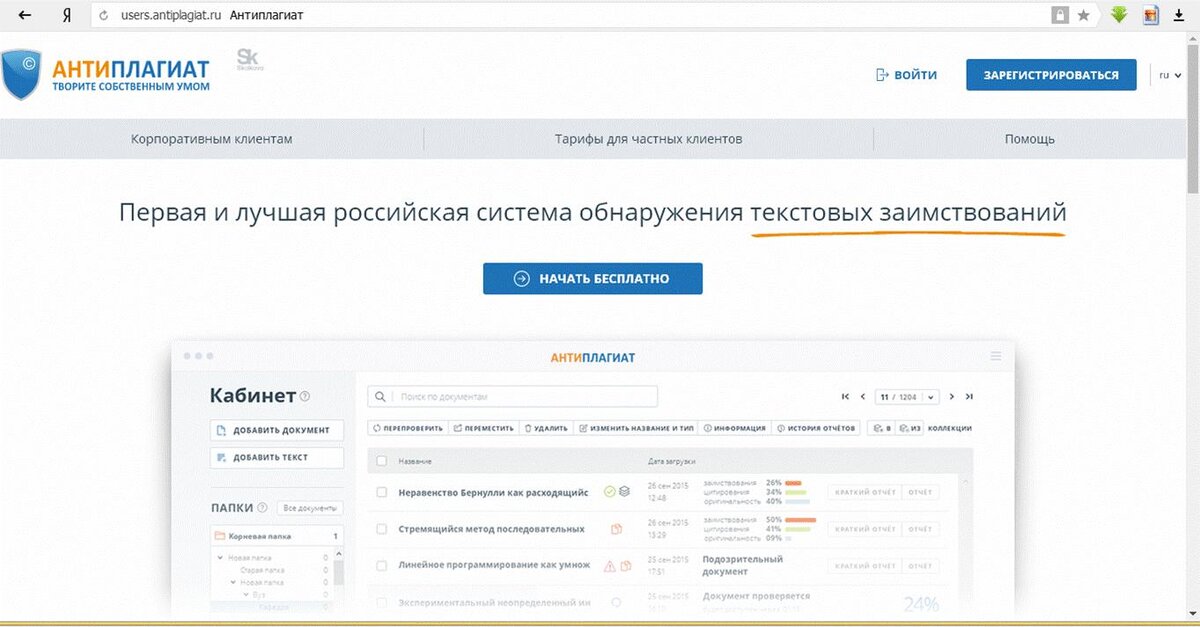The height and width of the screenshot is (627, 1200).
Task: Open Корпоративным клиентам menu
Action: click(x=212, y=139)
